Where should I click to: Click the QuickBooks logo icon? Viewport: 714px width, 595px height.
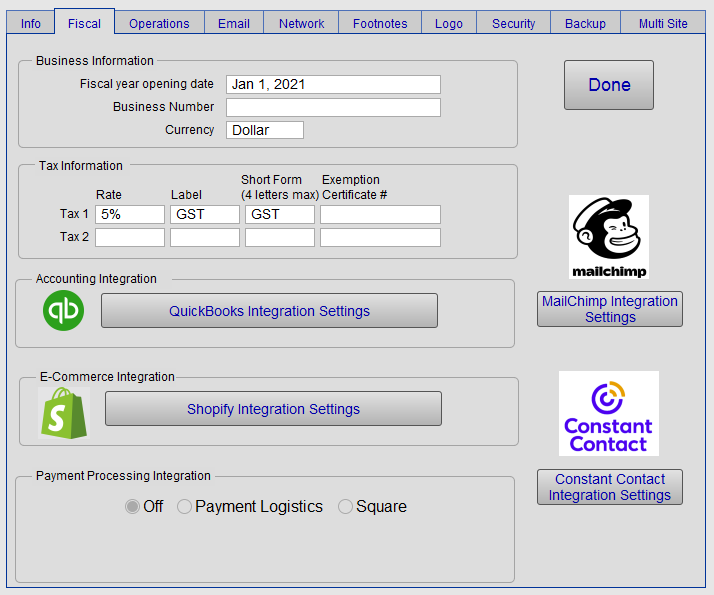[x=64, y=311]
